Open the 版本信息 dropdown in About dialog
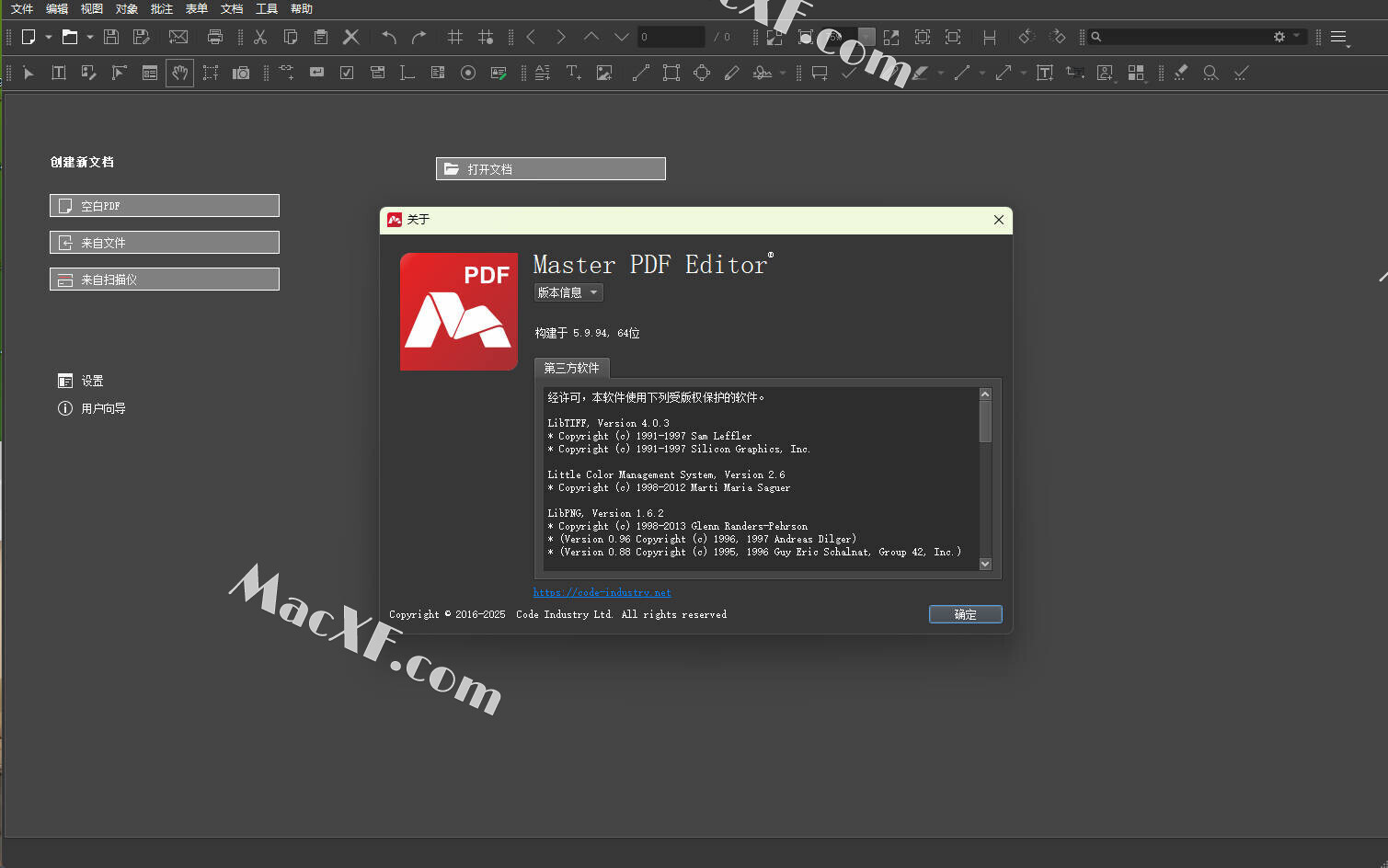Viewport: 1388px width, 868px height. (568, 292)
